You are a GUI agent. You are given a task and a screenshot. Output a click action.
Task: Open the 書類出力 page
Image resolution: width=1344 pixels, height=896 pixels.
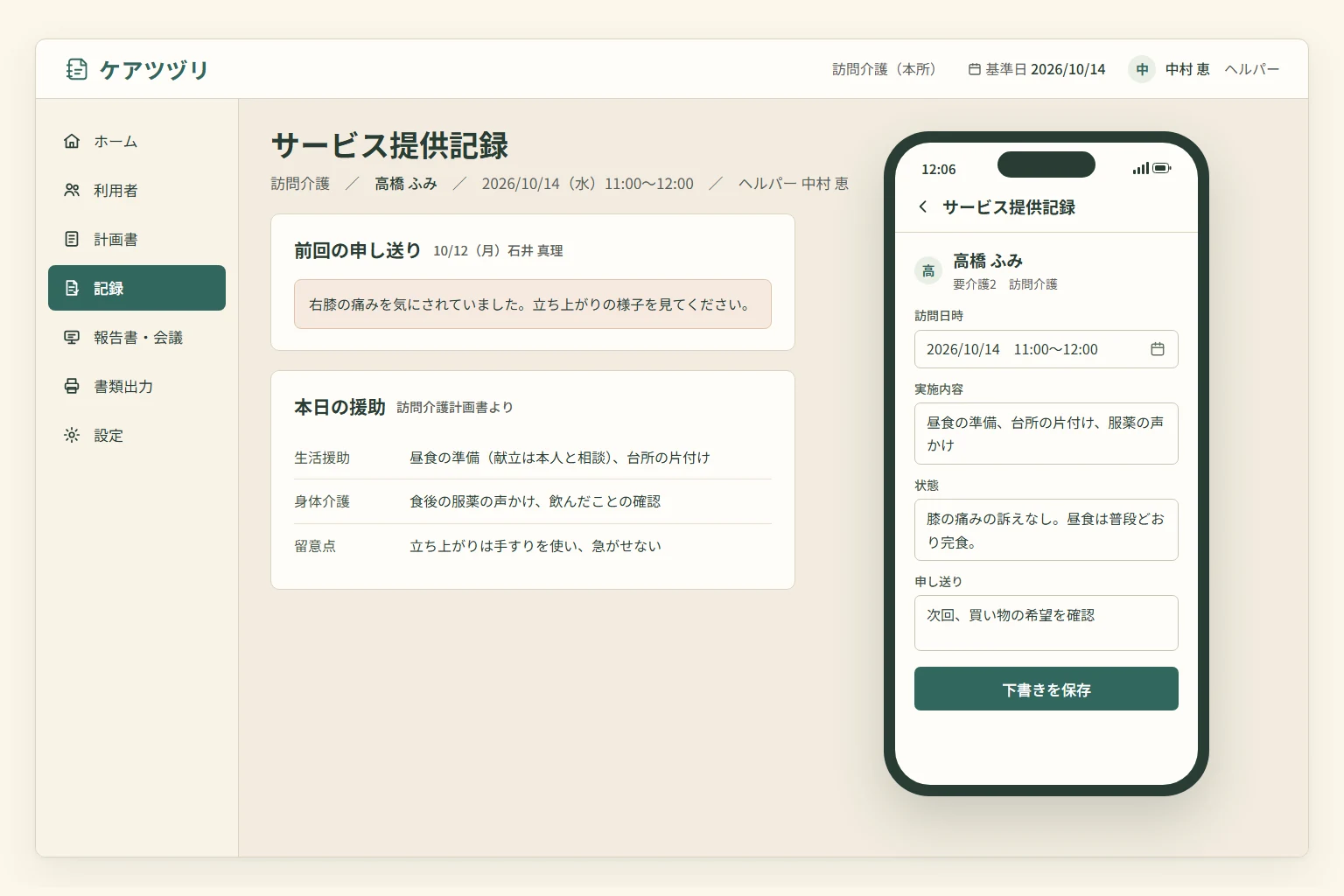(x=136, y=386)
